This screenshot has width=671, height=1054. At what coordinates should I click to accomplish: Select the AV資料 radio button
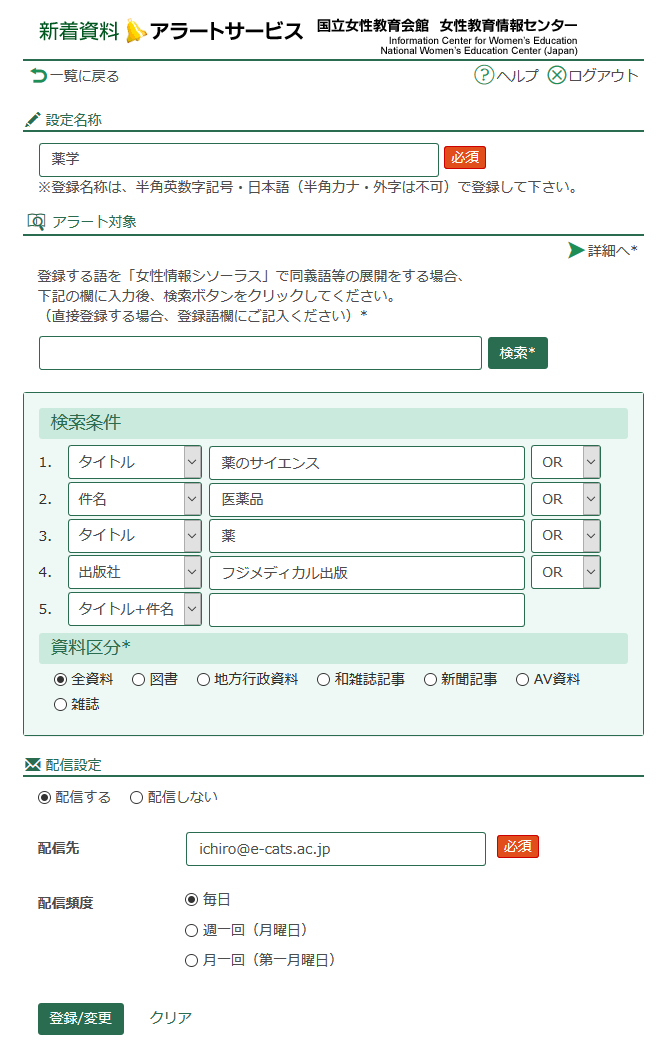tap(522, 680)
